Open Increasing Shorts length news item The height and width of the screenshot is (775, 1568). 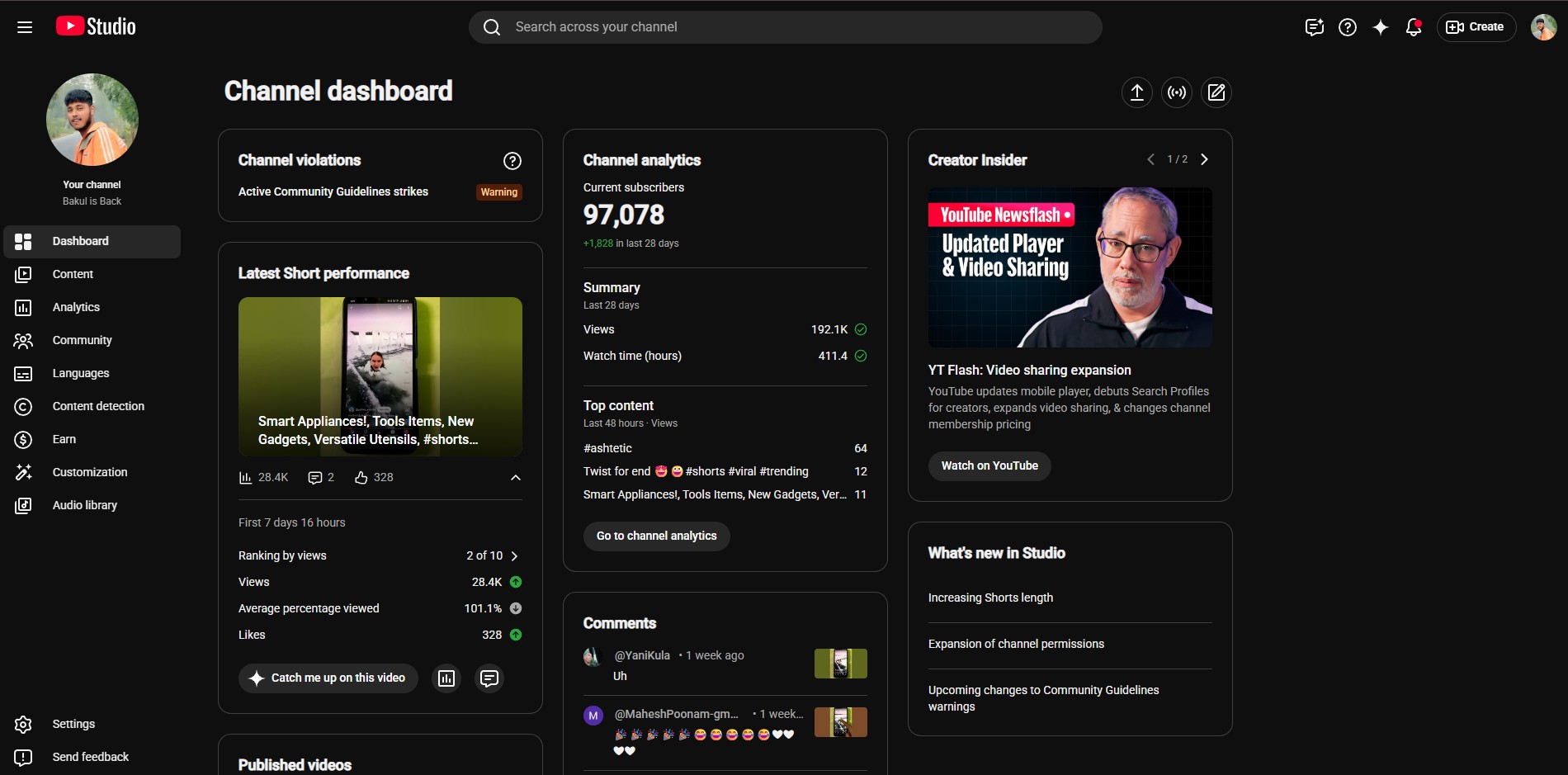[990, 598]
